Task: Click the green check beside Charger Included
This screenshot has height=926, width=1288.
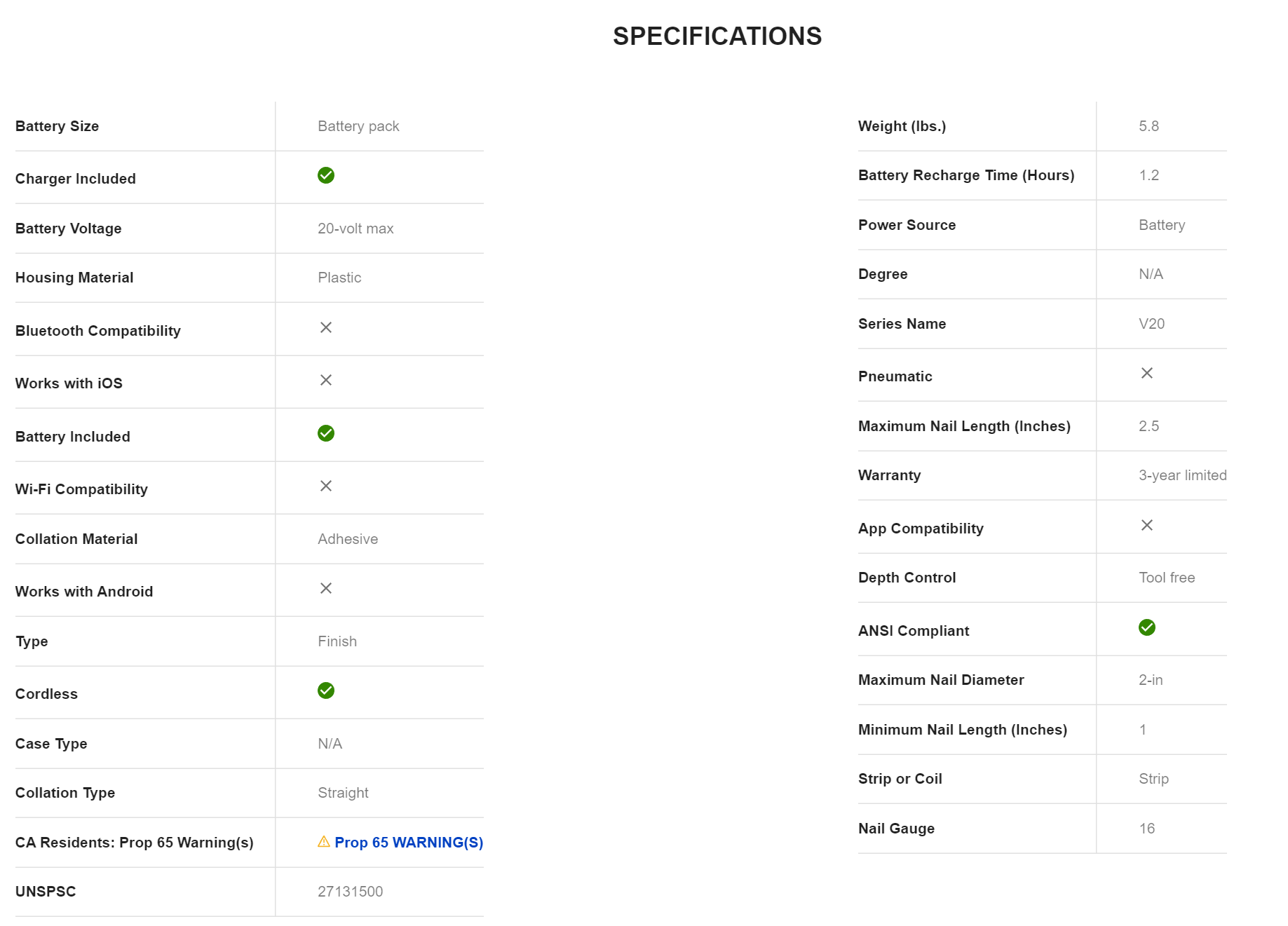Action: 326,175
